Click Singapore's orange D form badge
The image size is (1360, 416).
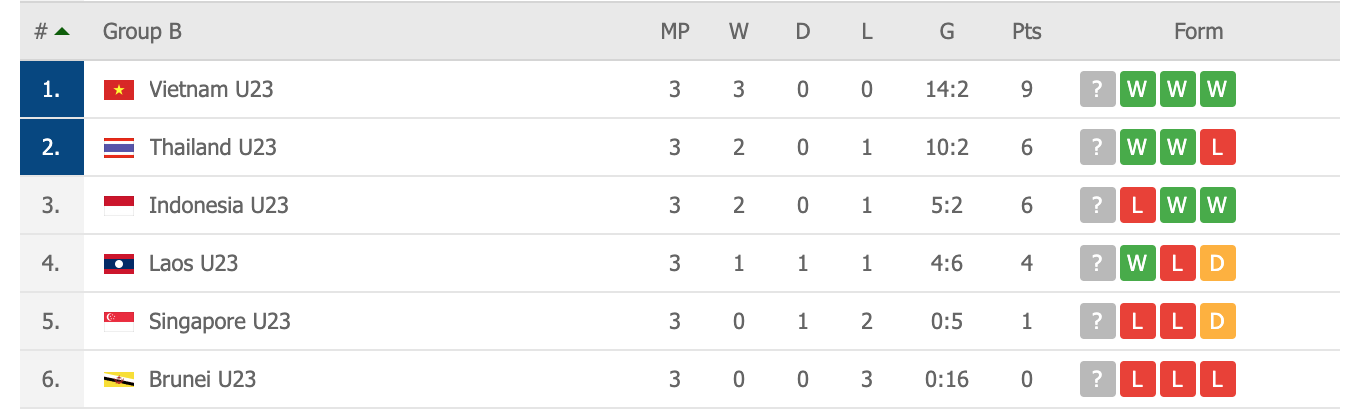[x=1217, y=322]
